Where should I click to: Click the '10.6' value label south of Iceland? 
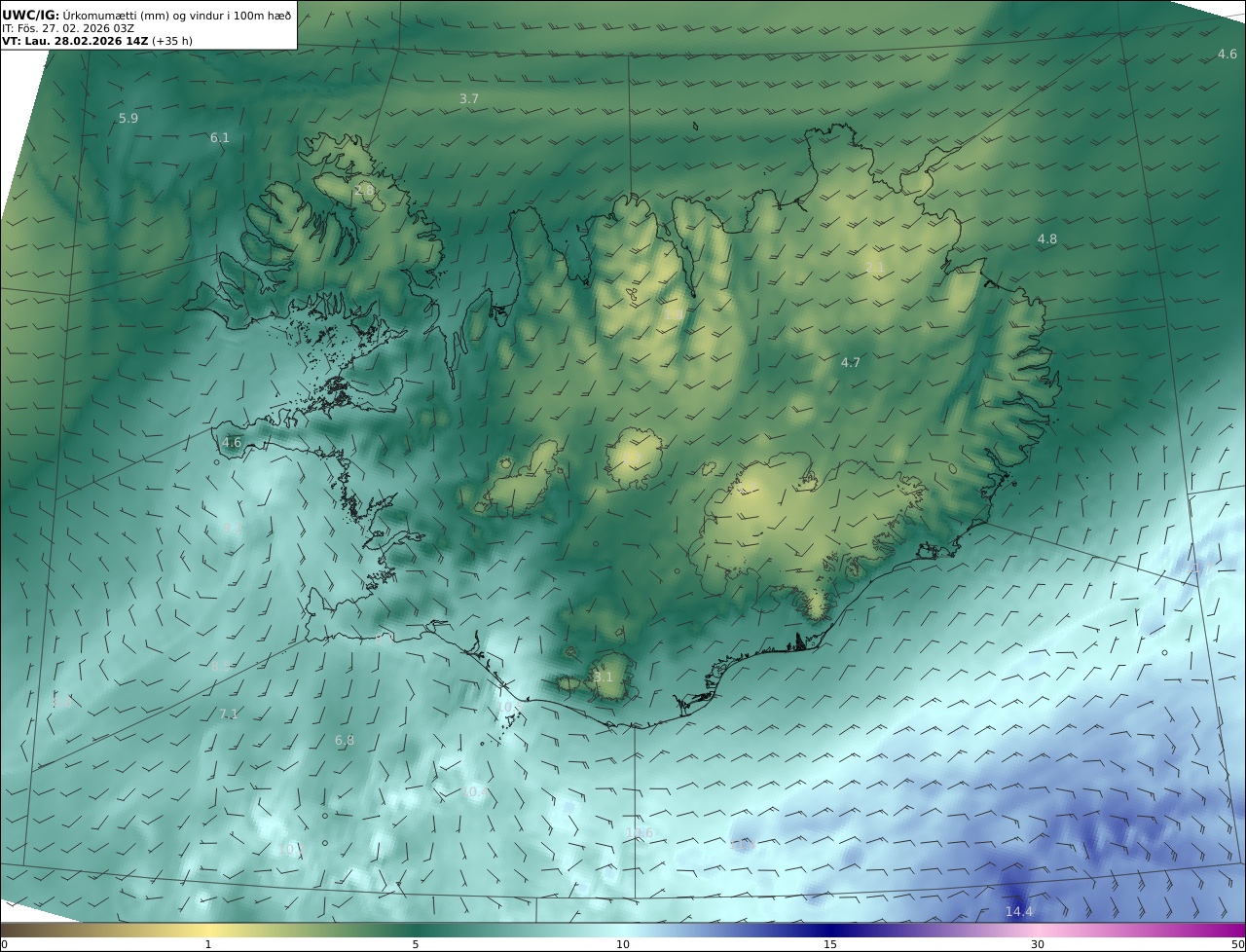point(641,833)
